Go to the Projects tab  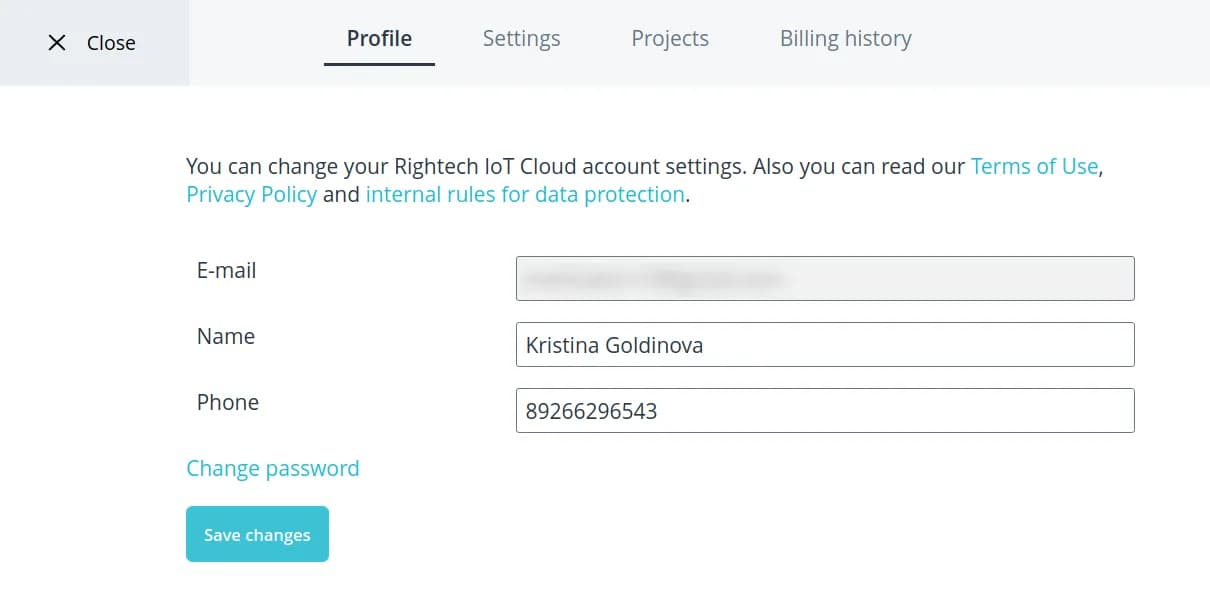tap(670, 39)
